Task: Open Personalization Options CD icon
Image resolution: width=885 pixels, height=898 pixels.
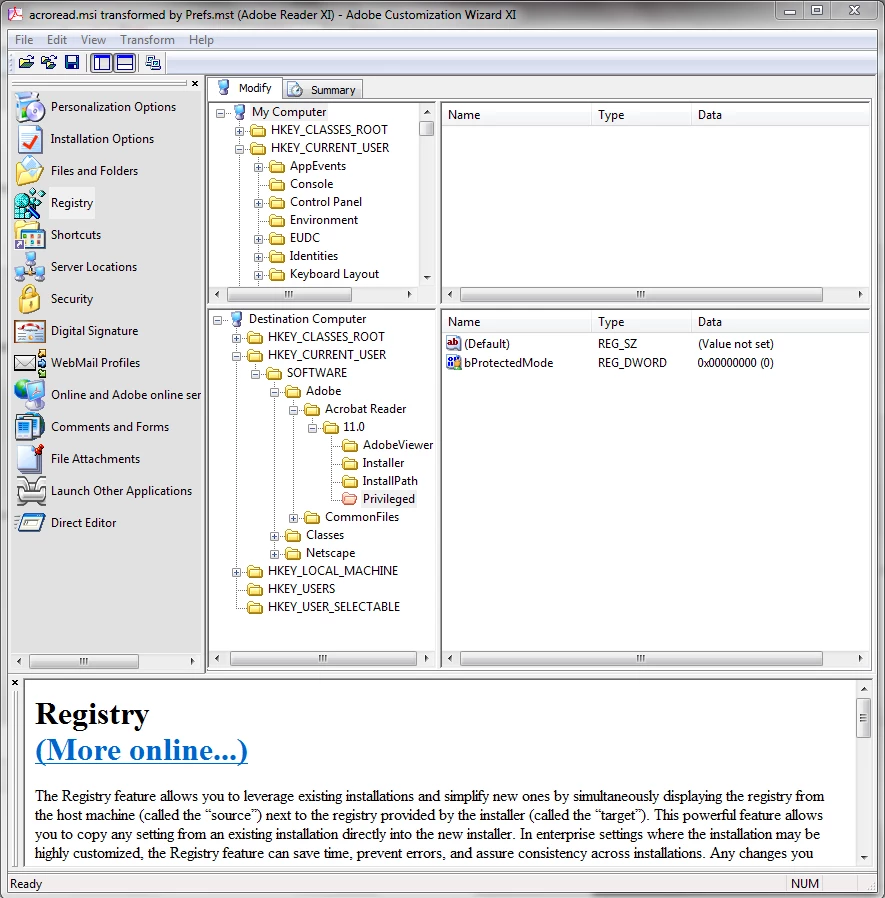Action: click(x=30, y=107)
